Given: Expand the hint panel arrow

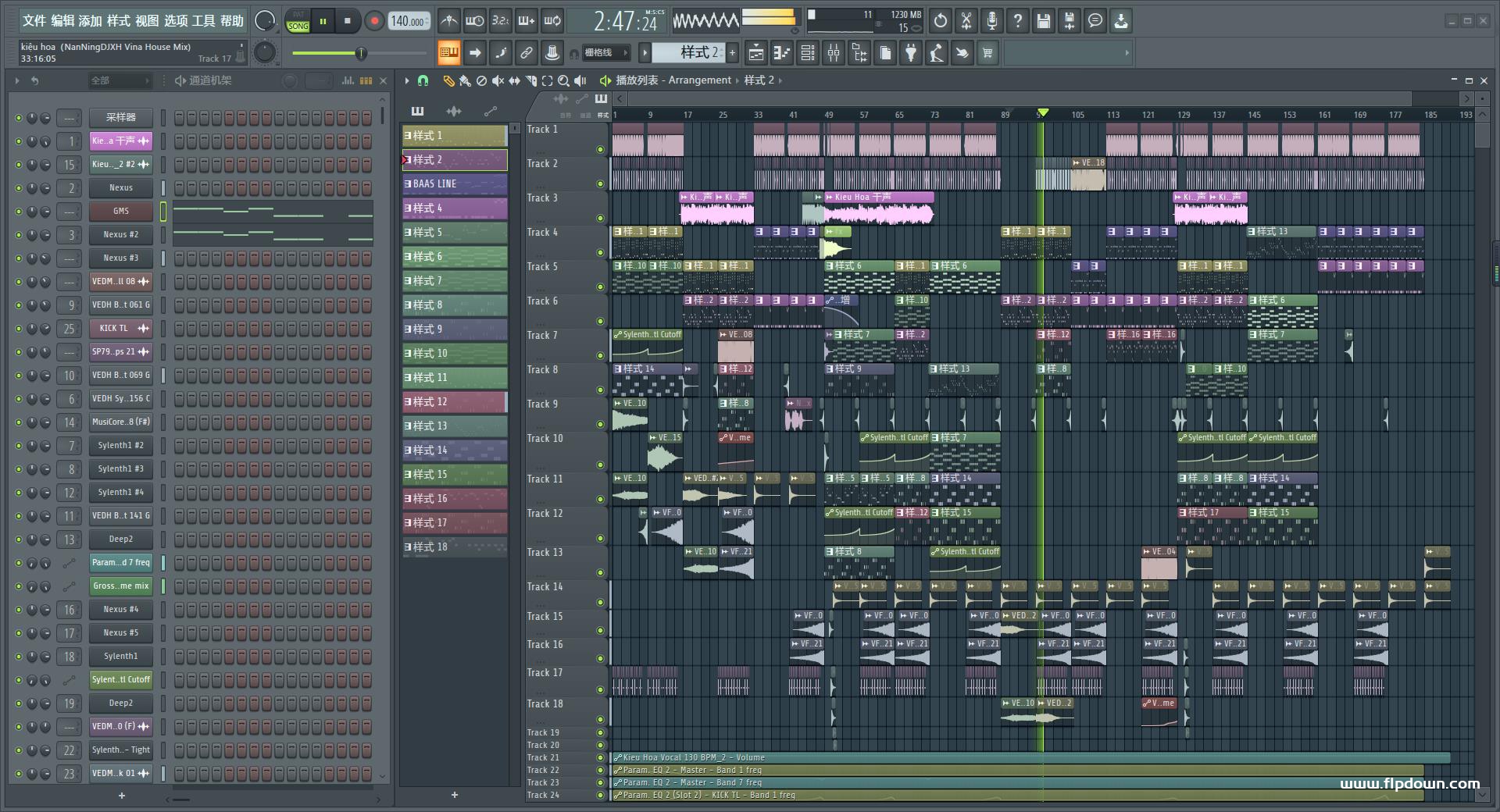Looking at the screenshot, I should 1127,53.
